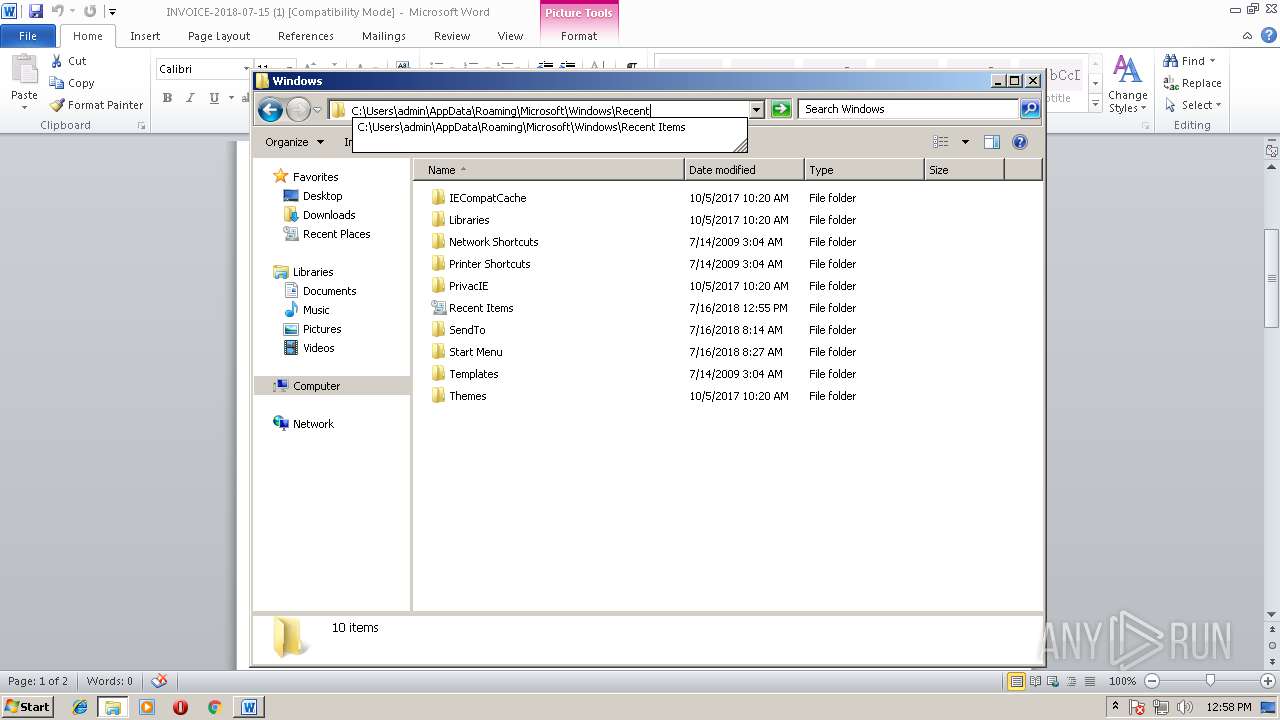Click the Action Center flag in system tray
This screenshot has height=720, width=1280.
coord(1137,707)
